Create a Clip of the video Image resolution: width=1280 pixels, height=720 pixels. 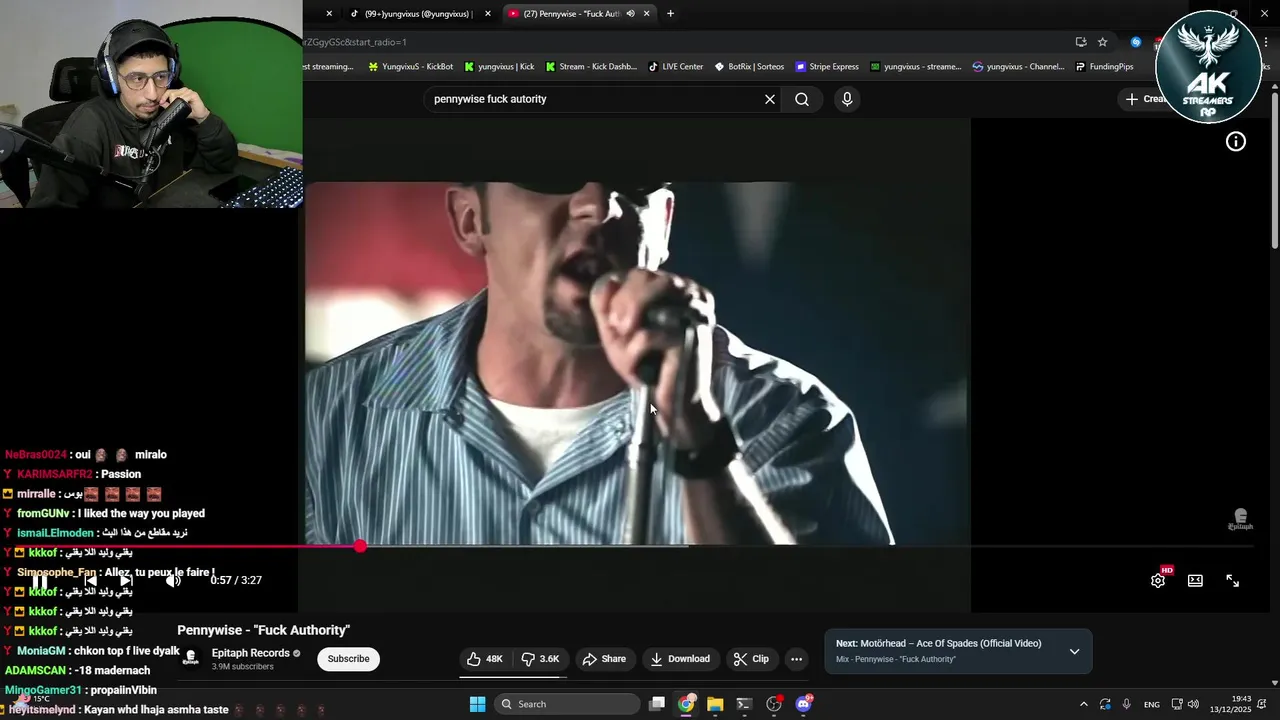point(751,659)
